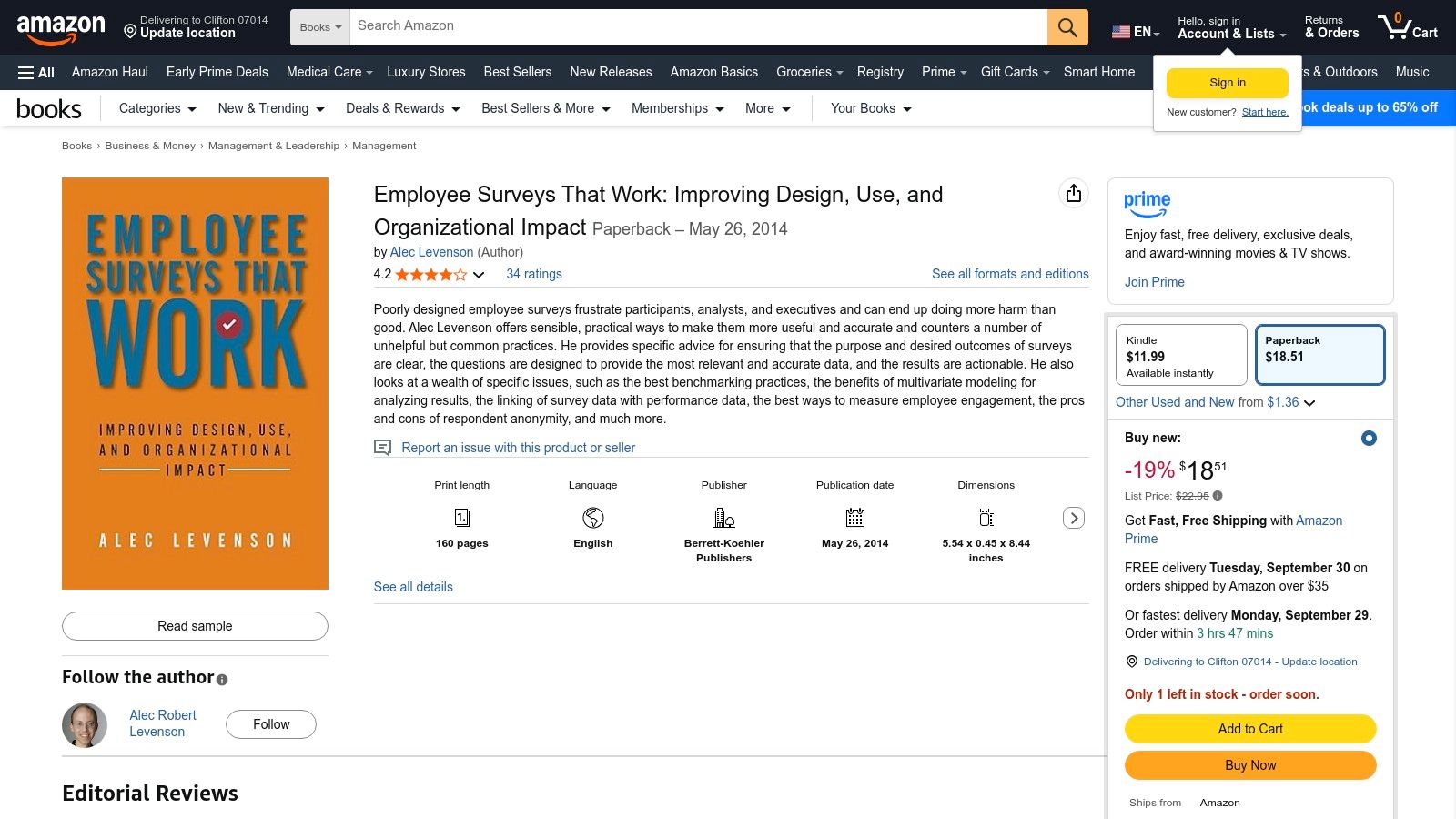This screenshot has width=1456, height=819.
Task: Open the Books search category dropdown
Action: click(x=320, y=27)
